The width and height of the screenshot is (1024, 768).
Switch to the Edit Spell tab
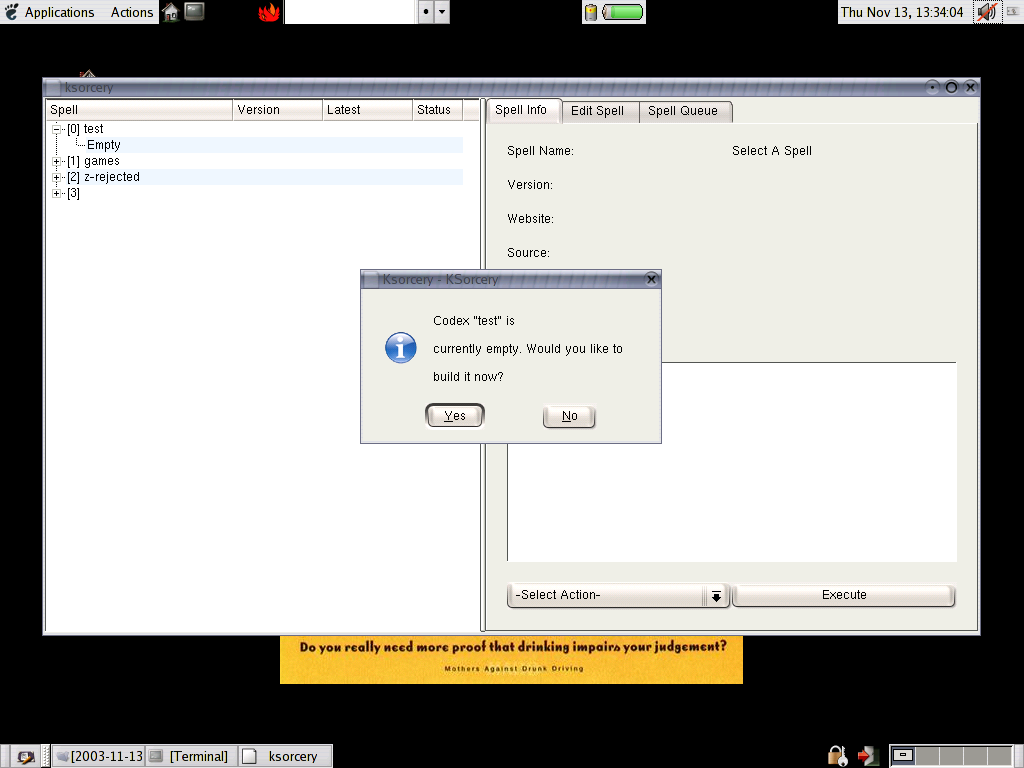pyautogui.click(x=597, y=111)
